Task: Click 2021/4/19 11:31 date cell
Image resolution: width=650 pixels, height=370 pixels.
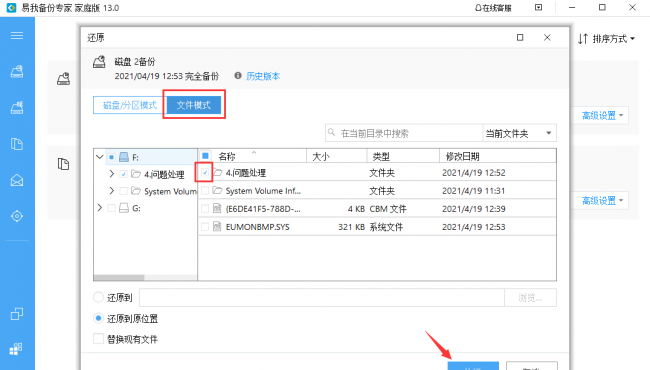Action: (x=474, y=191)
